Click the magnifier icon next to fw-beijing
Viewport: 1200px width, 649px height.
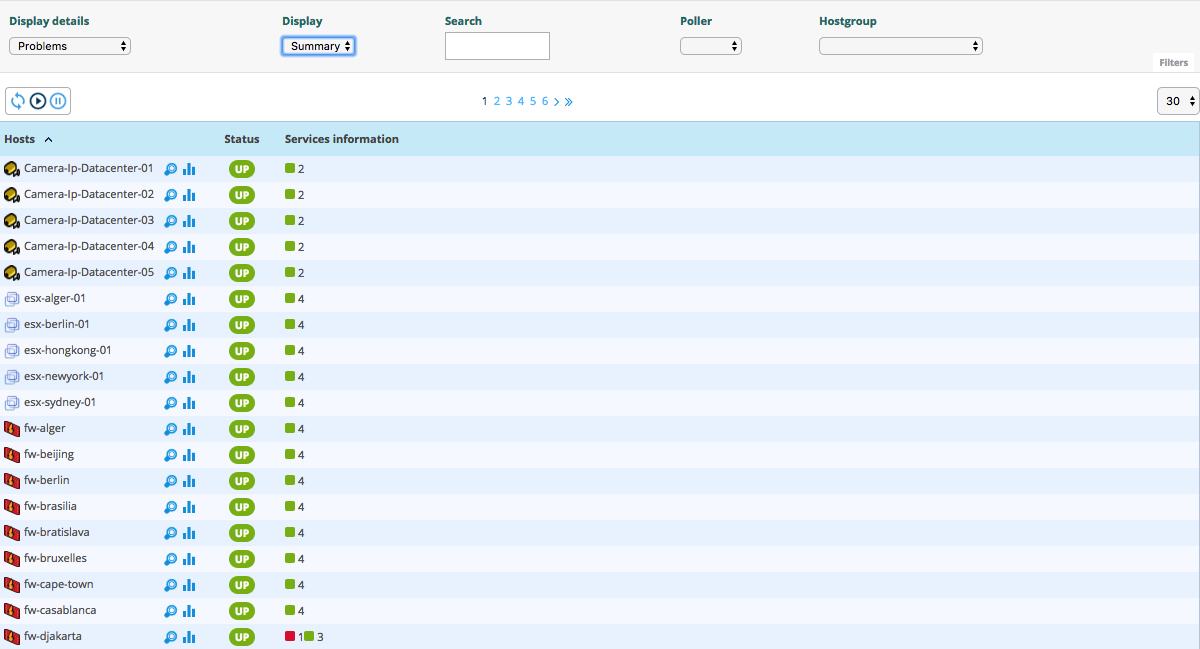pos(171,455)
